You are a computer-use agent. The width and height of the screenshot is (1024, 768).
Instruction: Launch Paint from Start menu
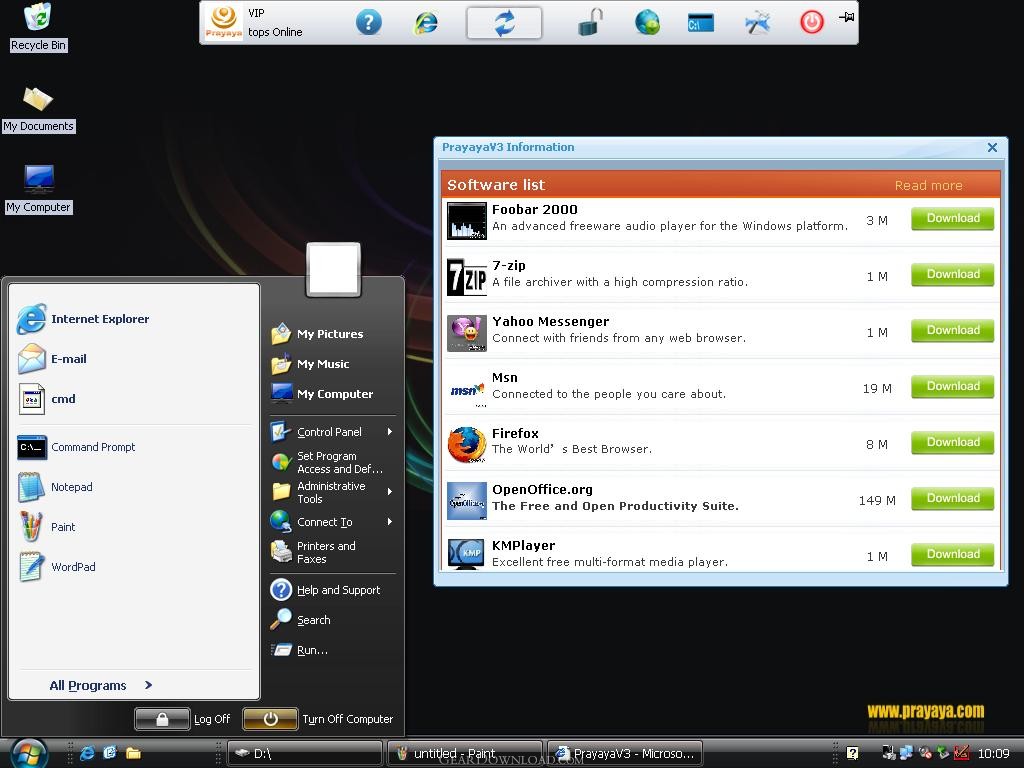click(x=47, y=527)
